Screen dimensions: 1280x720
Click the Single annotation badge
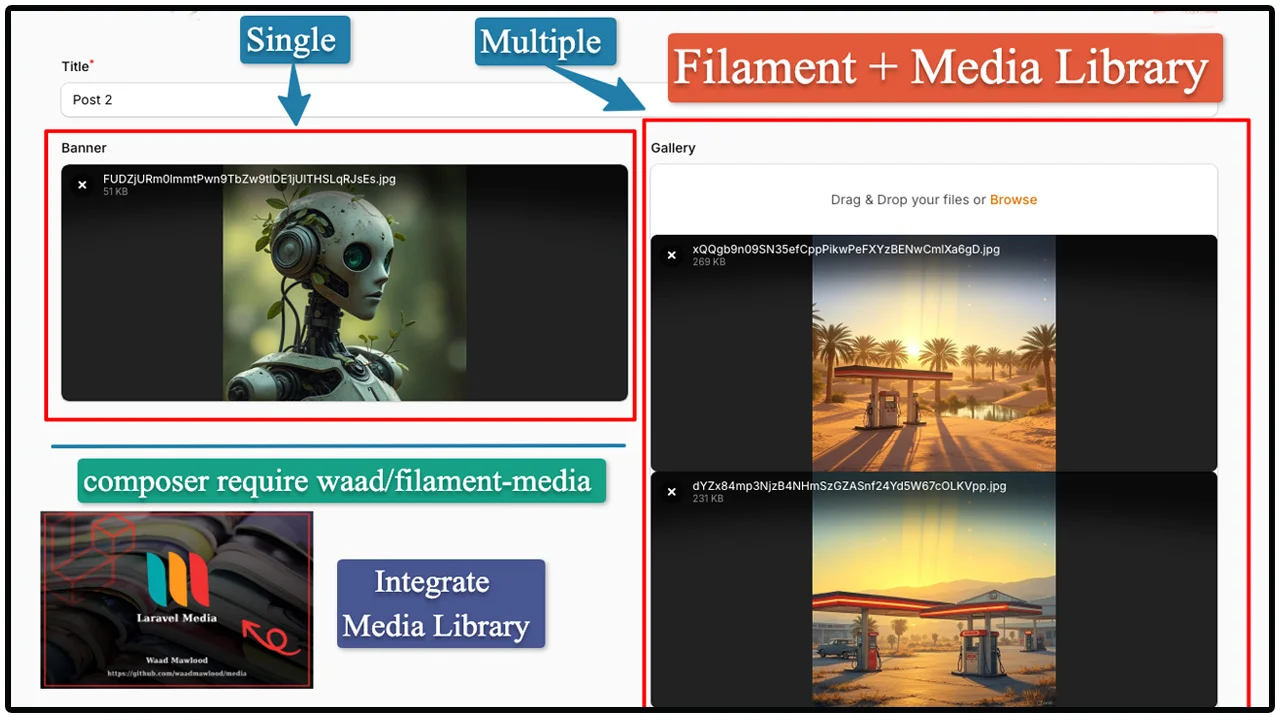(x=294, y=40)
